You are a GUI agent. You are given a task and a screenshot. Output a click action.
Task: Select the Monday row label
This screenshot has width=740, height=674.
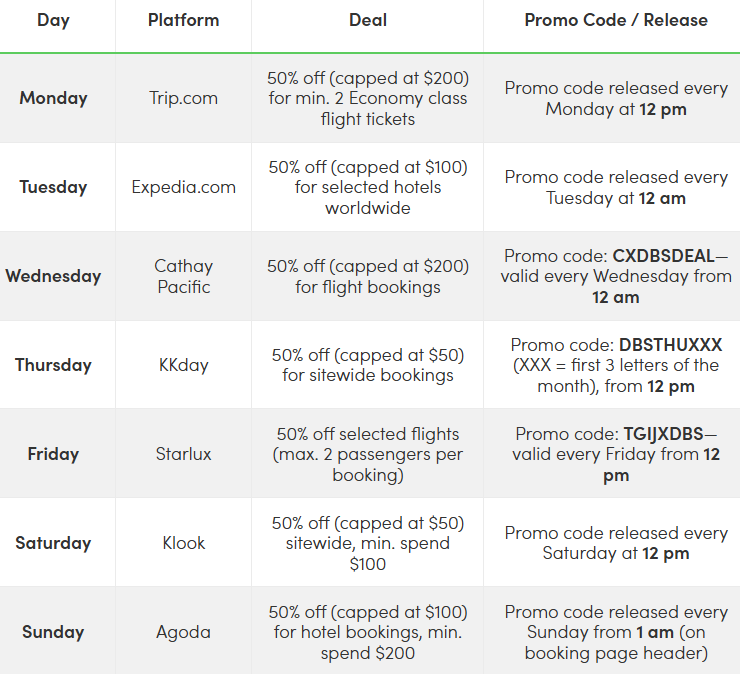tap(53, 98)
